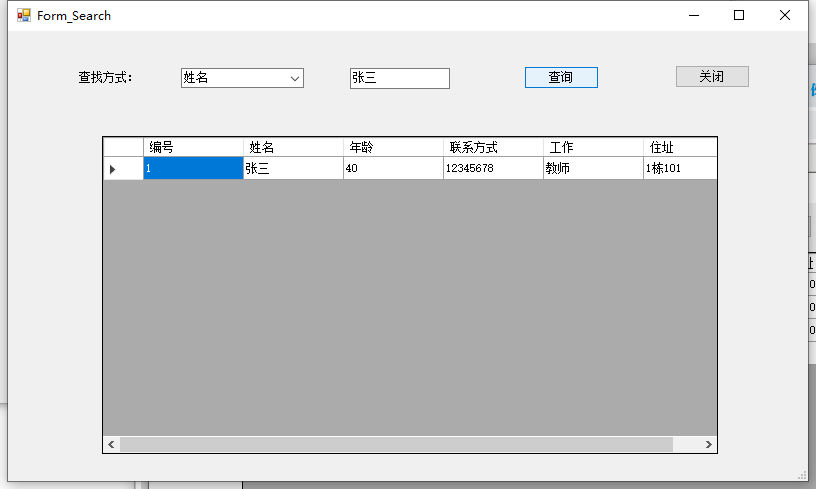Sort by the 姓名 column header
The height and width of the screenshot is (489, 816).
(x=293, y=147)
